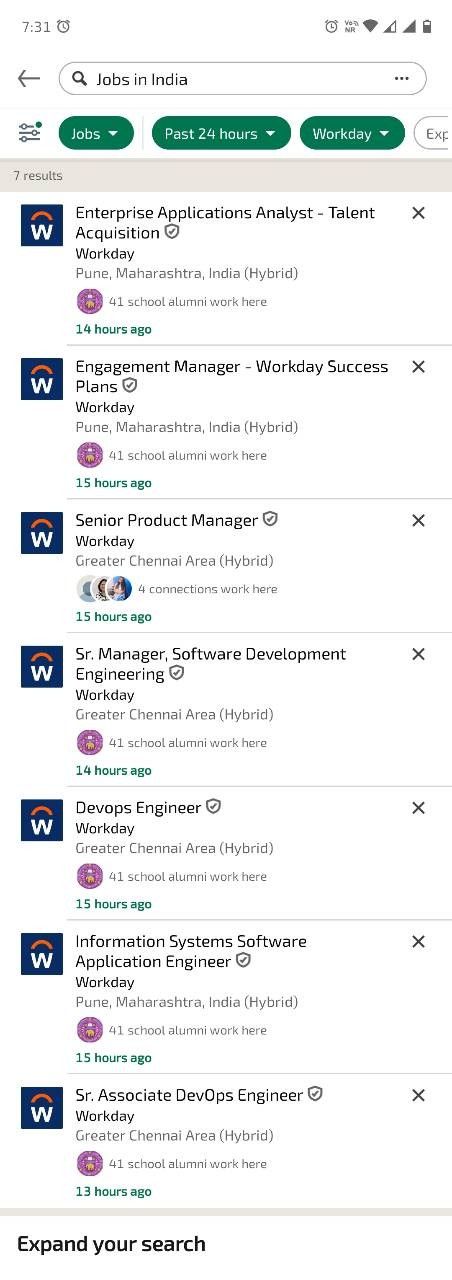The width and height of the screenshot is (452, 1280).
Task: Dismiss the Sr. Associate DevOps Engineer job
Action: click(419, 1096)
